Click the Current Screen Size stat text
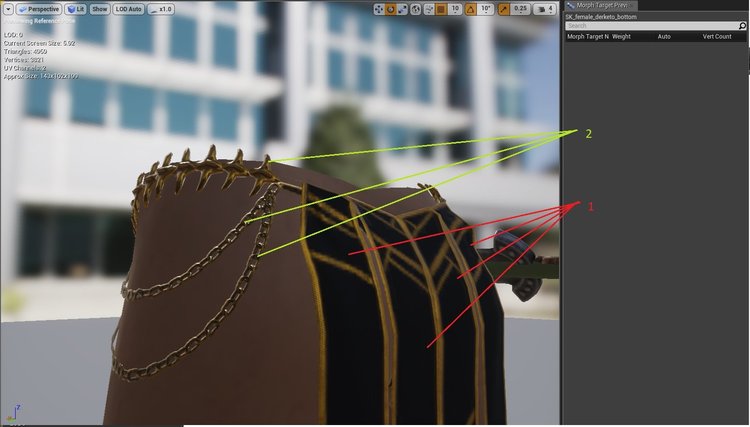750x427 pixels. point(39,44)
